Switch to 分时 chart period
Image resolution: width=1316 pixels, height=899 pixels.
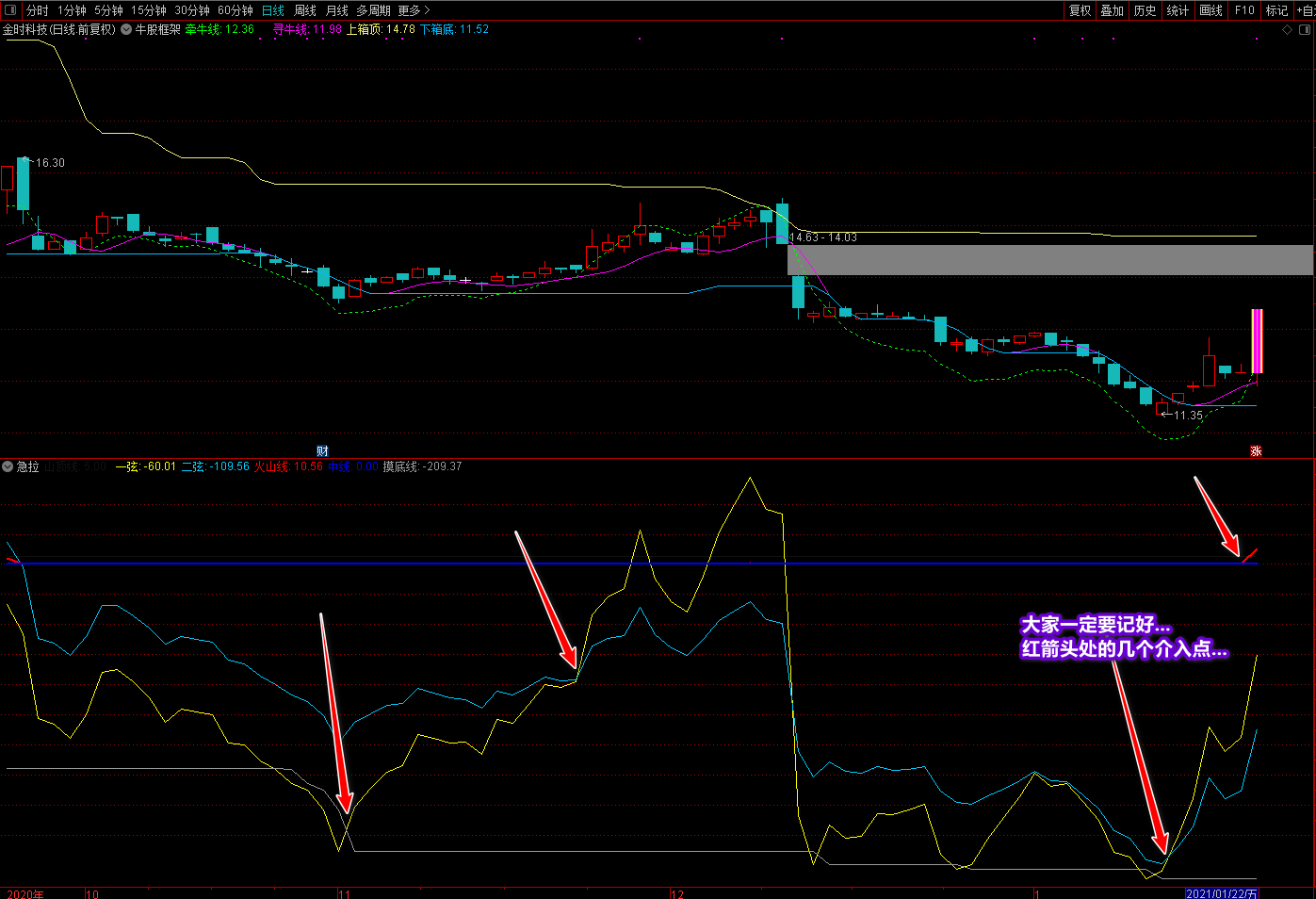pos(37,10)
